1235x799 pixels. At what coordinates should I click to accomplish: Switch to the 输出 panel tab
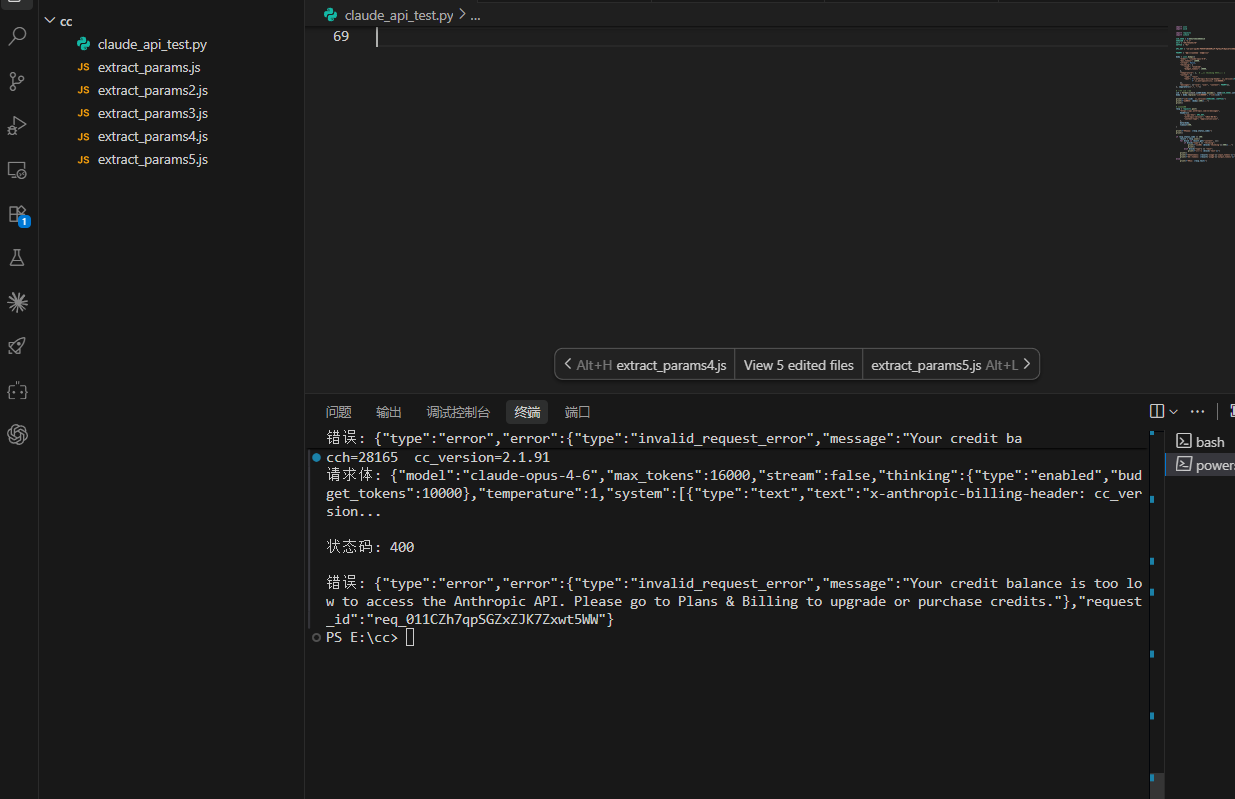coord(389,412)
